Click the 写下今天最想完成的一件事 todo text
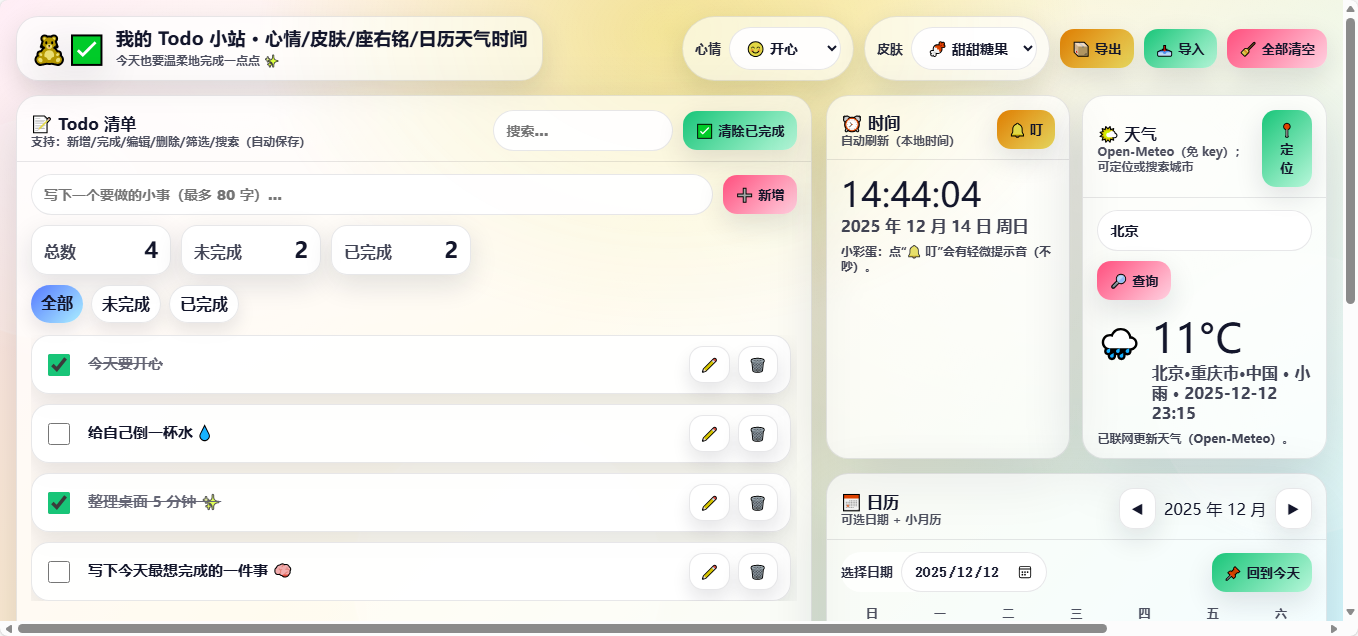The image size is (1358, 636). [x=189, y=571]
